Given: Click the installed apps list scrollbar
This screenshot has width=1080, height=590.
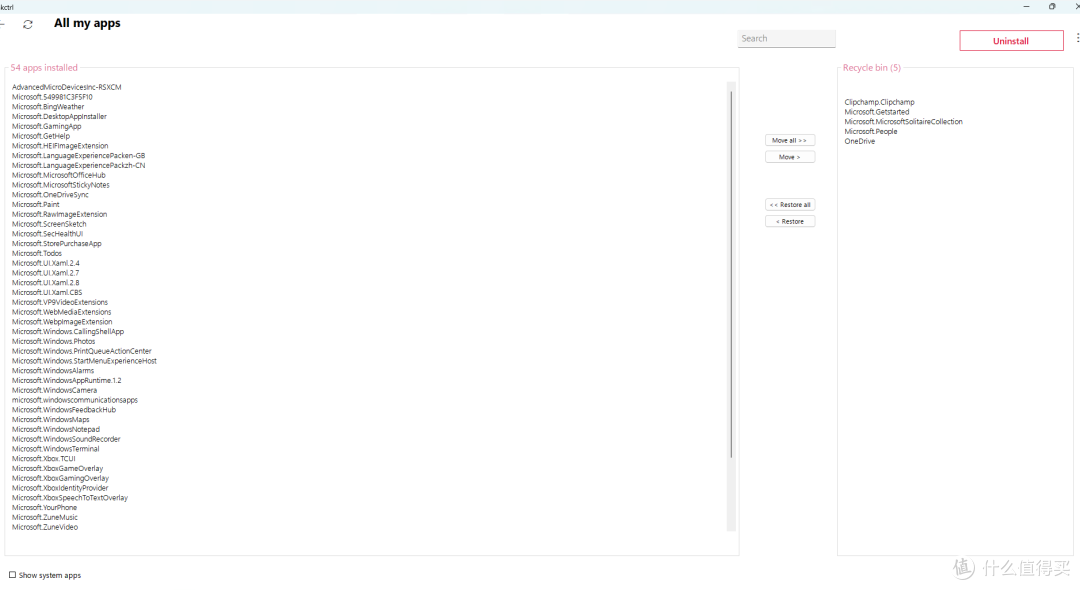Looking at the screenshot, I should (731, 275).
